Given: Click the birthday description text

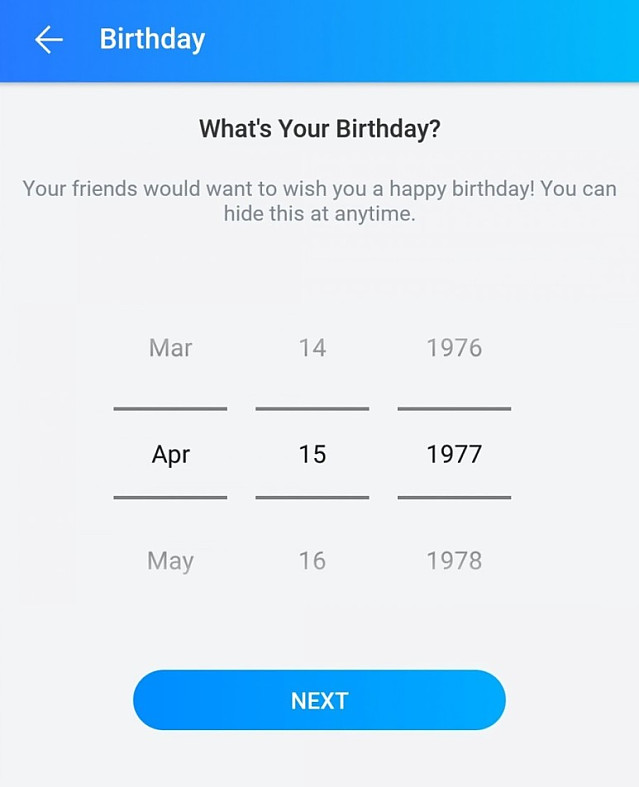Looking at the screenshot, I should click(x=319, y=201).
